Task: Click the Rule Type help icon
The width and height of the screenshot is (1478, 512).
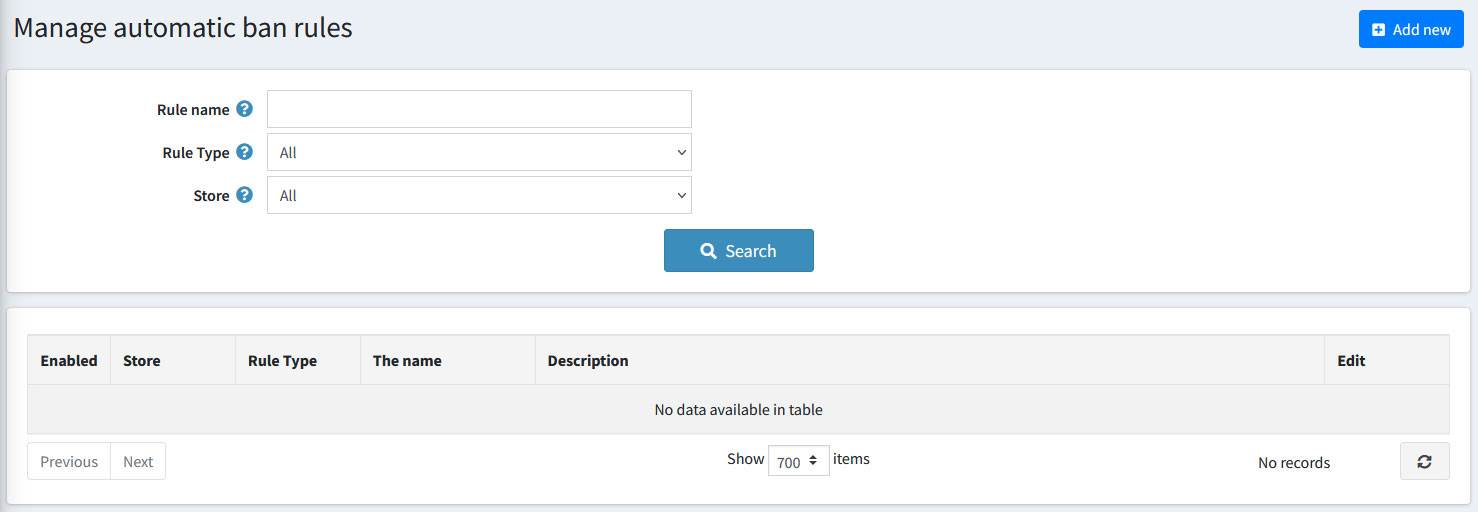Action: click(244, 153)
